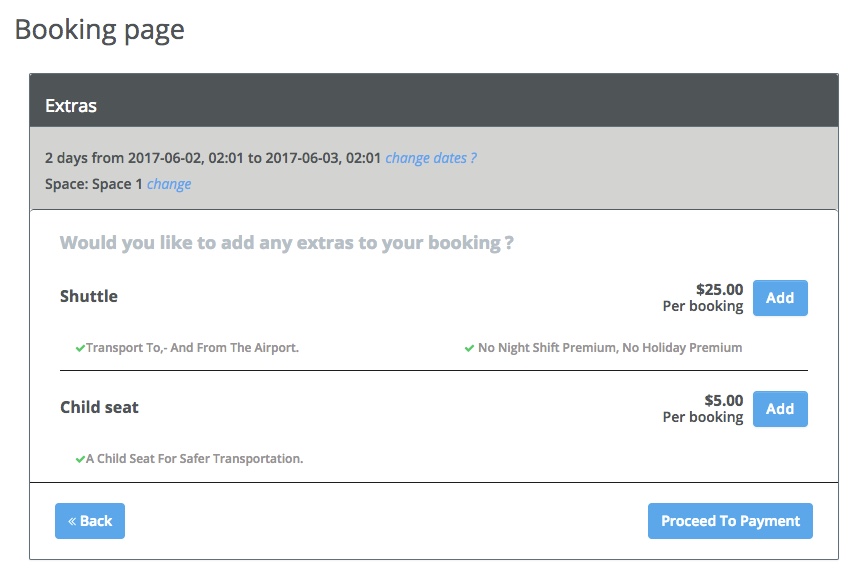This screenshot has height=584, width=860.
Task: Click the 'Would you like to add any extras' prompt
Action: pyautogui.click(x=287, y=243)
